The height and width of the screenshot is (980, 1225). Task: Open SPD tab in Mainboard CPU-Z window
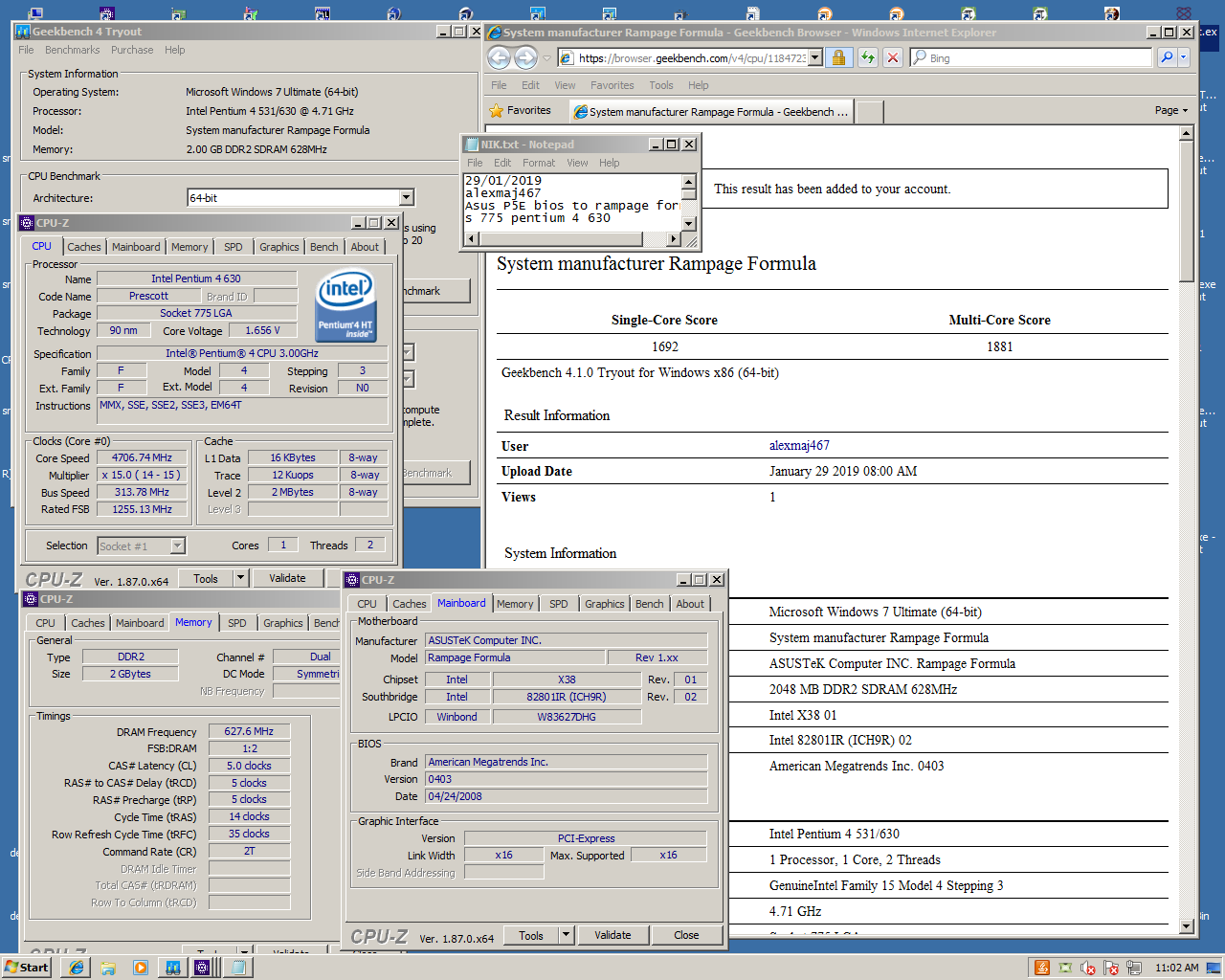coord(559,604)
